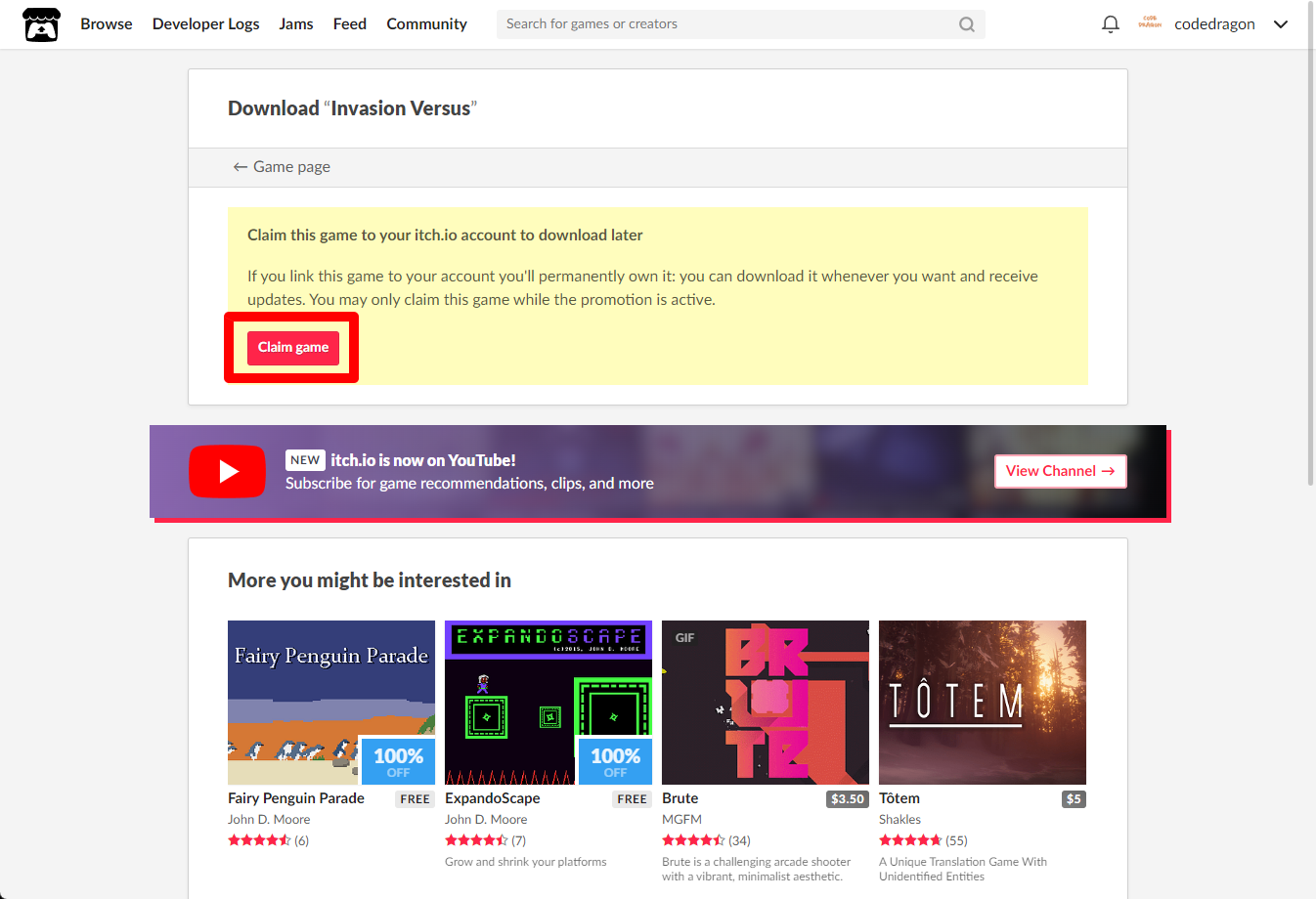Open the itch.io home logo
1316x899 pixels.
pos(41,24)
